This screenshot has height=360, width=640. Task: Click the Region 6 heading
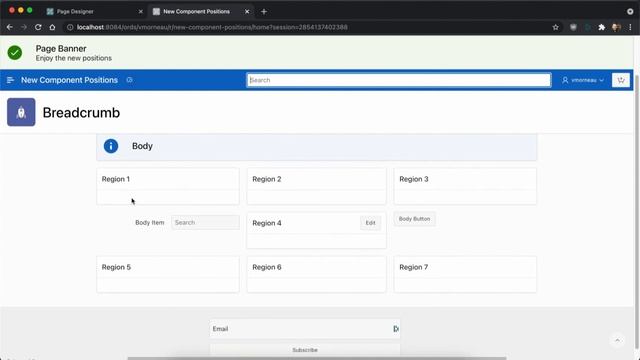(267, 267)
